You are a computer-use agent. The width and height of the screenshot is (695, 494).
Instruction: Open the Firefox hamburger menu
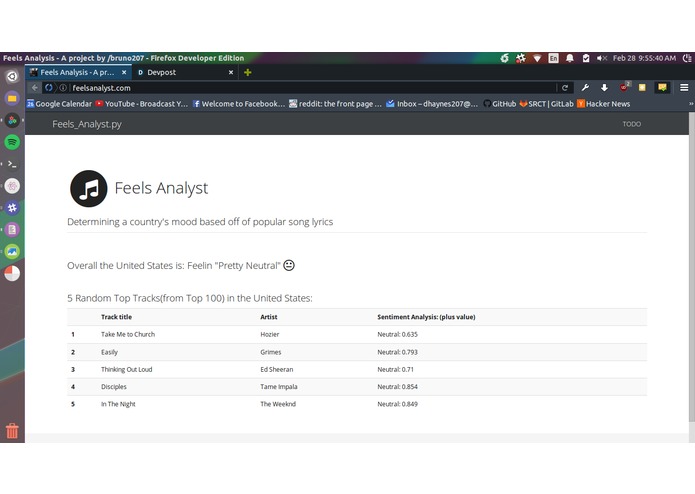(x=684, y=88)
